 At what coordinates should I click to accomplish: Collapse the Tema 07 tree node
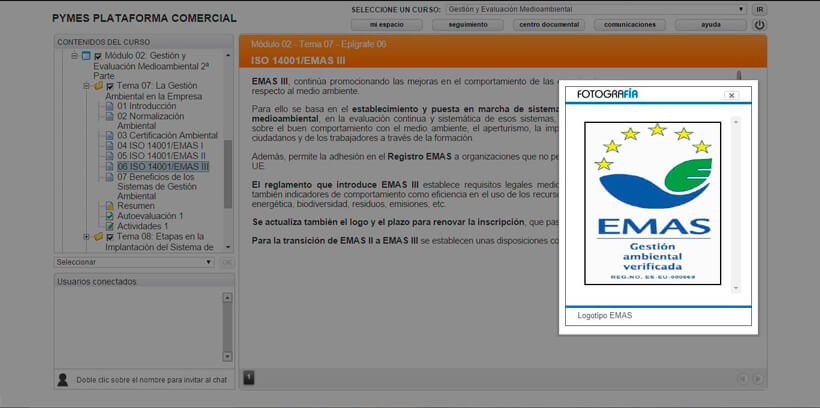86,86
